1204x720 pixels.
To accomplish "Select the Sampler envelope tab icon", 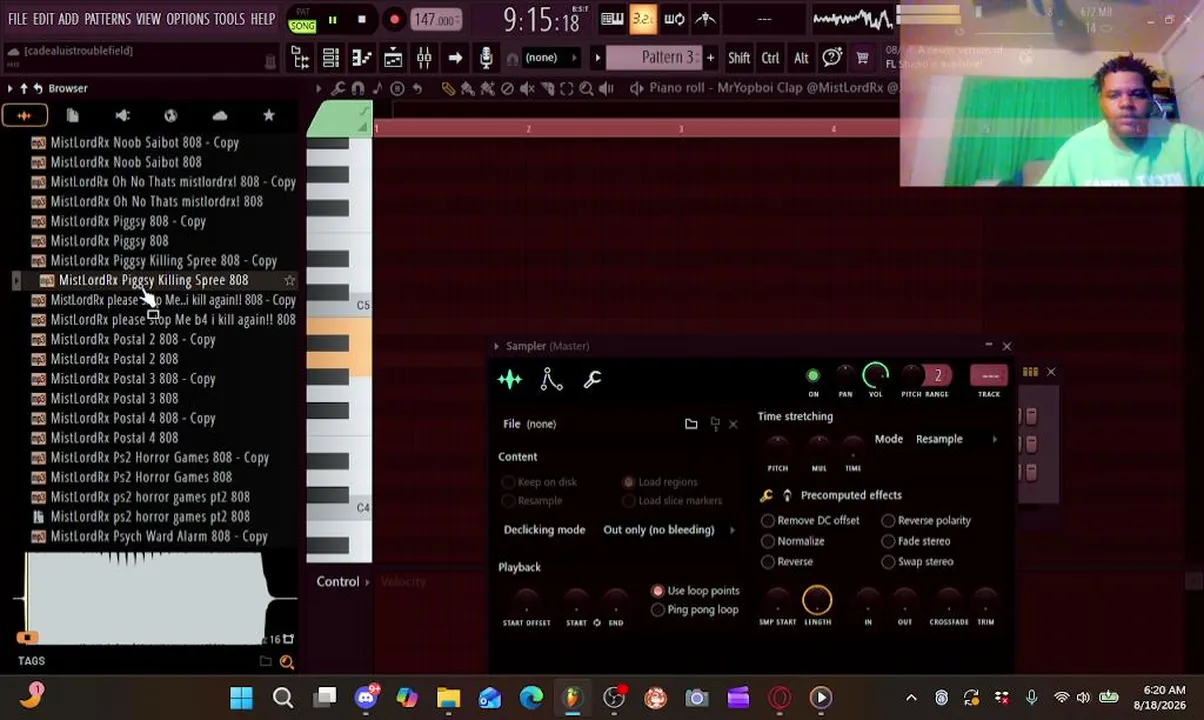I will pyautogui.click(x=551, y=379).
